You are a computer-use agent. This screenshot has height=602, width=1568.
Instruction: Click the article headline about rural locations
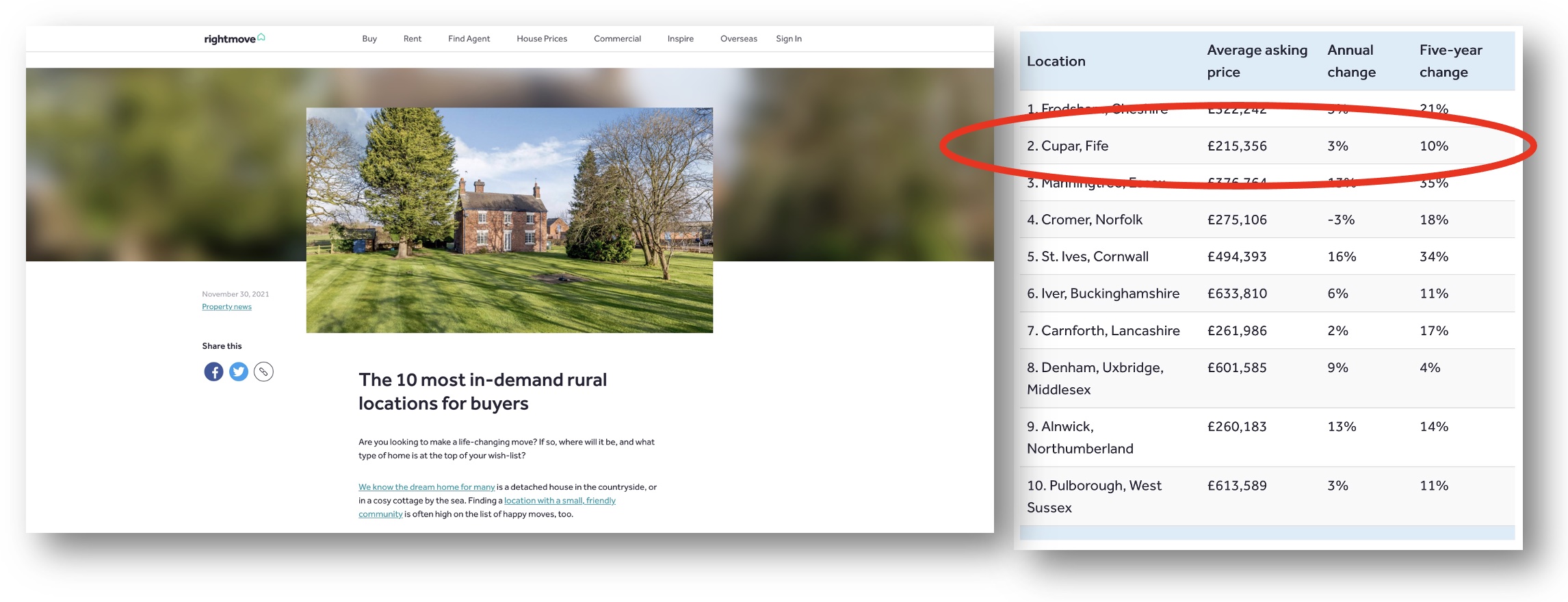(x=482, y=391)
